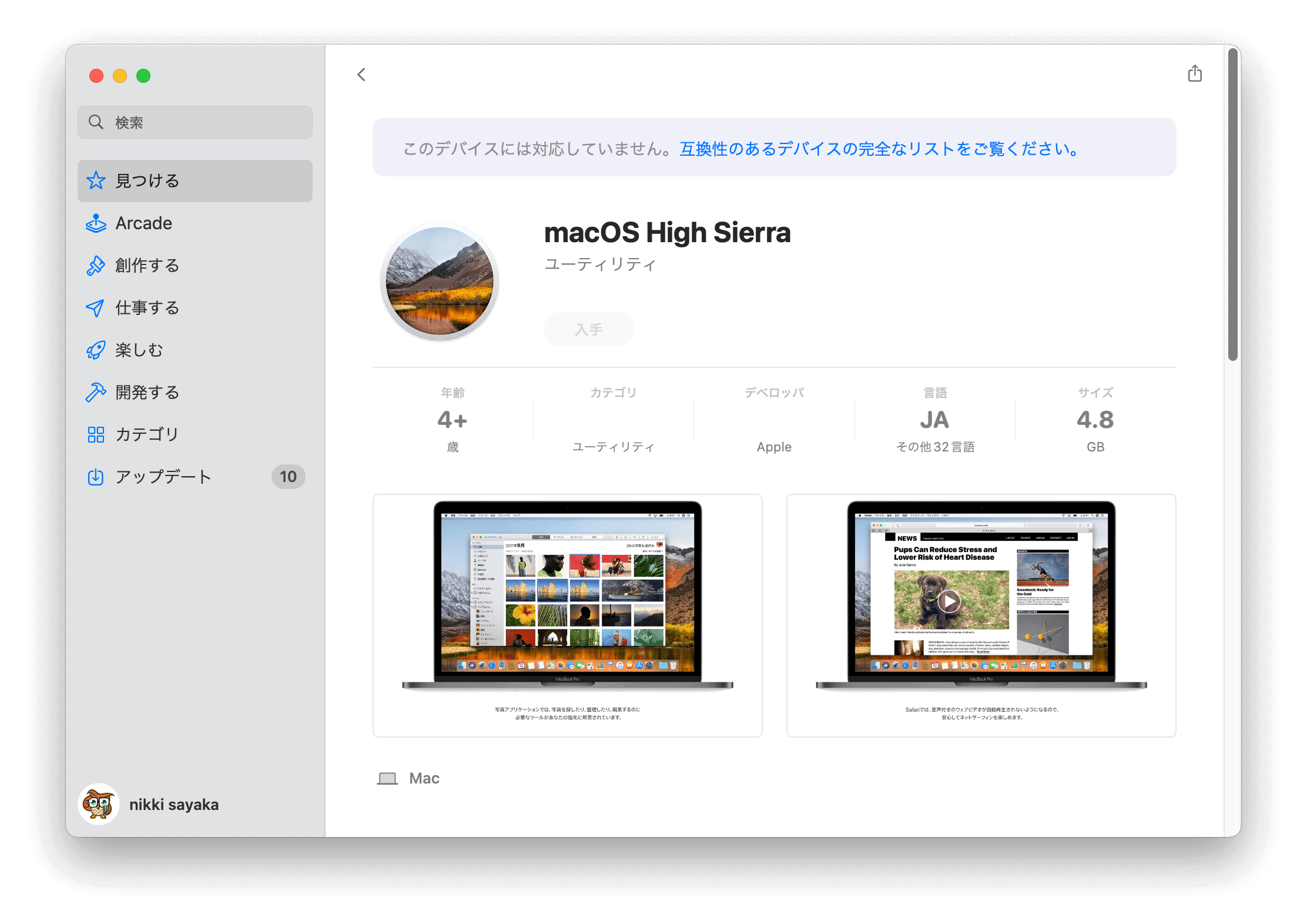Click the 言語 JA info cell

(x=935, y=420)
